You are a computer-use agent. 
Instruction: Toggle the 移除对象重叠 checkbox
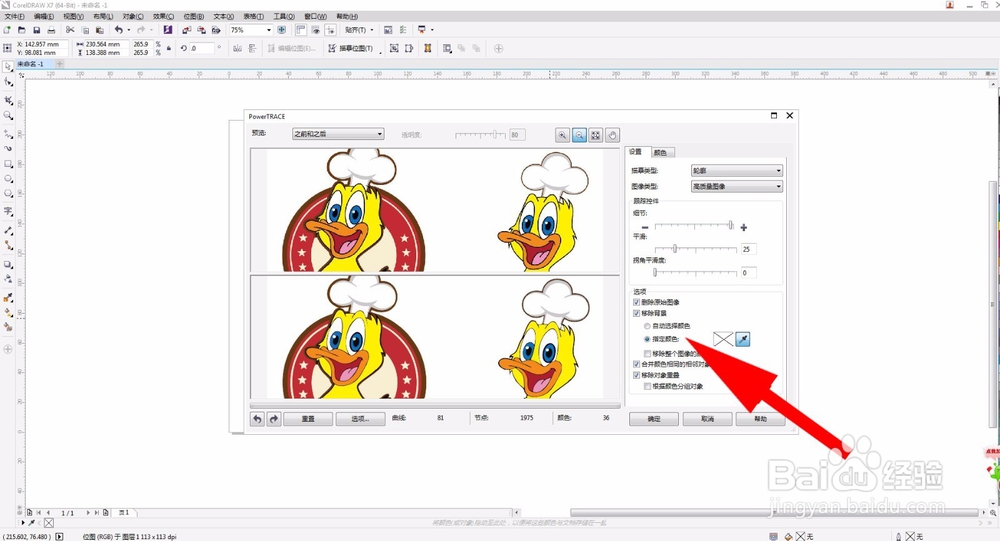(x=636, y=375)
